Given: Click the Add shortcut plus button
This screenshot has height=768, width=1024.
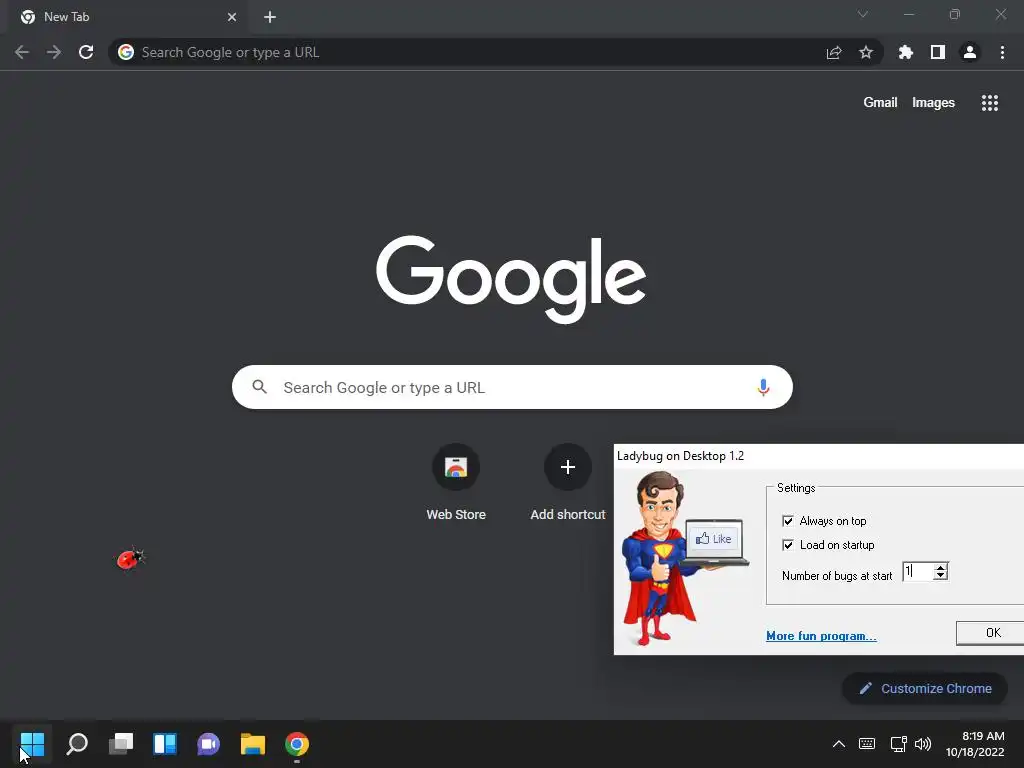Looking at the screenshot, I should (x=568, y=467).
